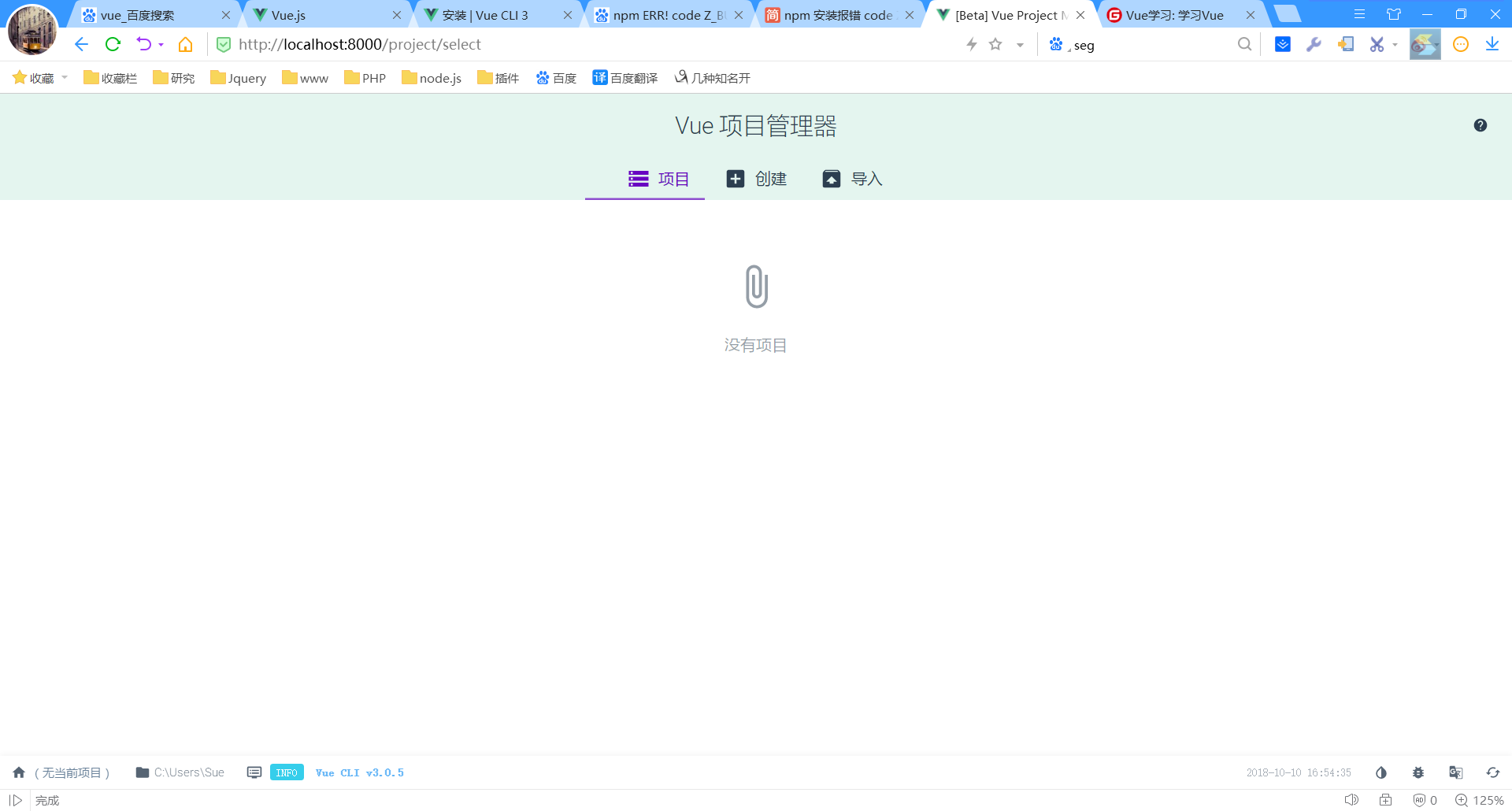
Task: Open the home screen from the status bar
Action: 18,772
